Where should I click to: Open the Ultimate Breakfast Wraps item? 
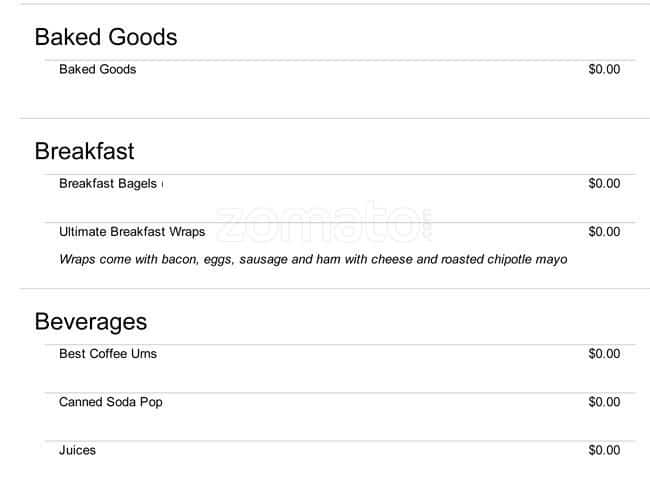click(x=132, y=232)
